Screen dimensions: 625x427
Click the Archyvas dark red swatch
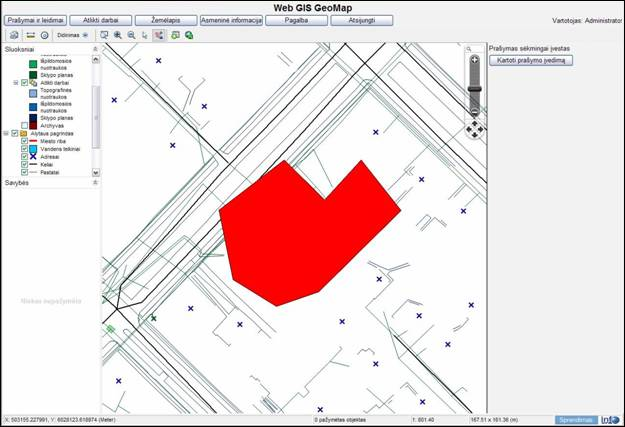click(33, 126)
